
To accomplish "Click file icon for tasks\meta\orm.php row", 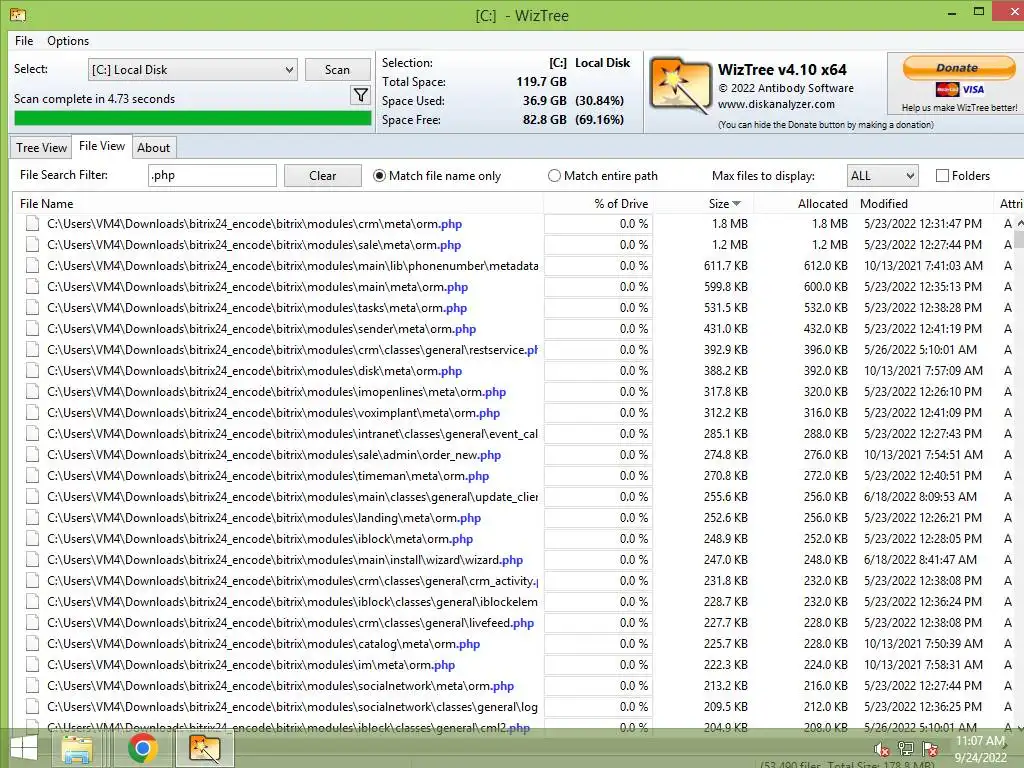I will click(x=32, y=308).
